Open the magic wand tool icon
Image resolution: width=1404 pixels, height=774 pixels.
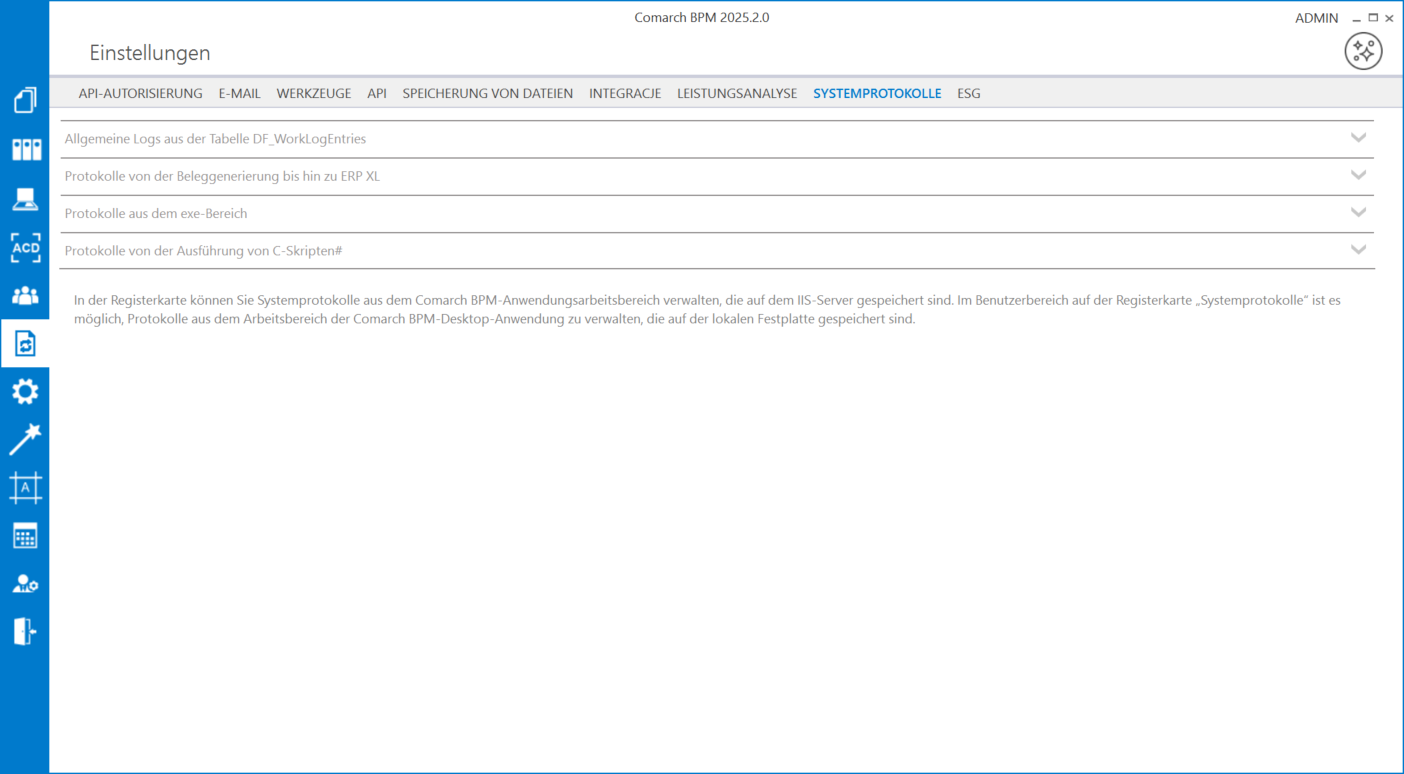25,439
